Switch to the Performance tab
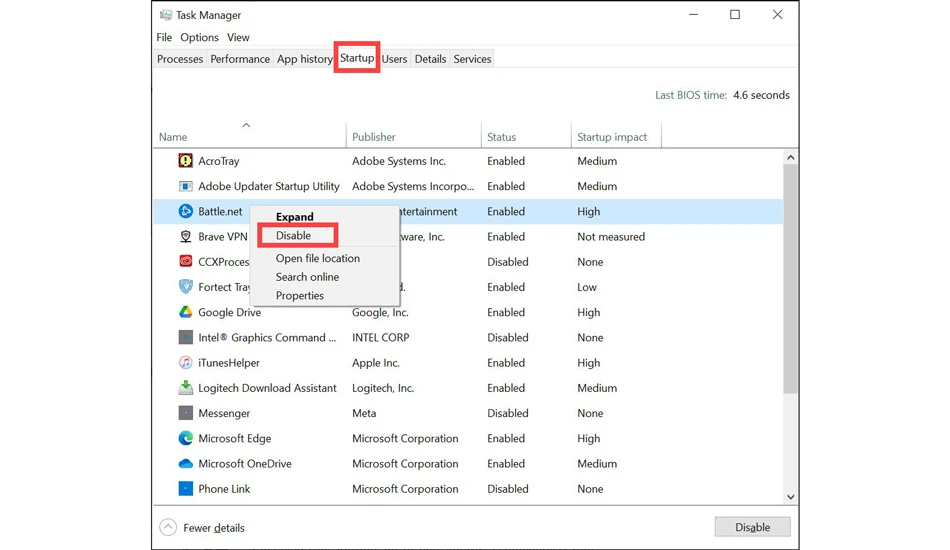 (x=240, y=59)
